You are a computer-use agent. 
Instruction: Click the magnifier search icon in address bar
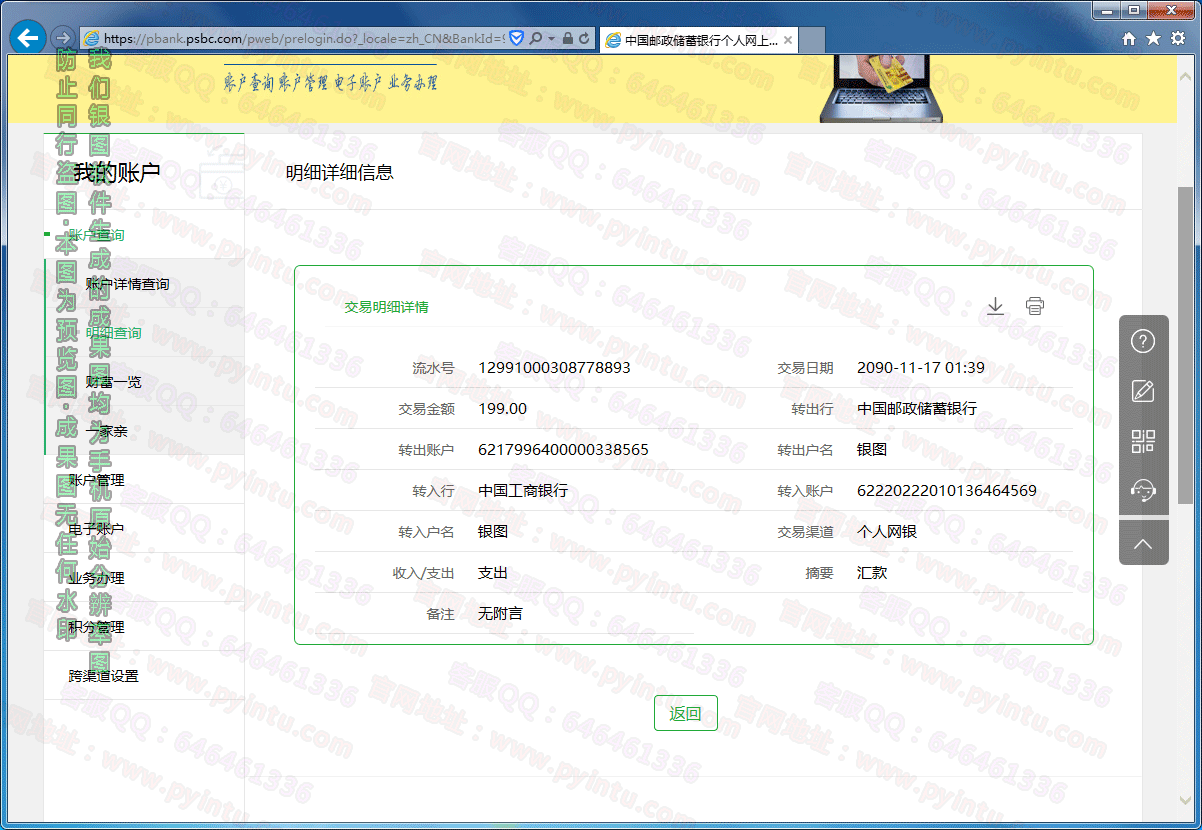536,38
